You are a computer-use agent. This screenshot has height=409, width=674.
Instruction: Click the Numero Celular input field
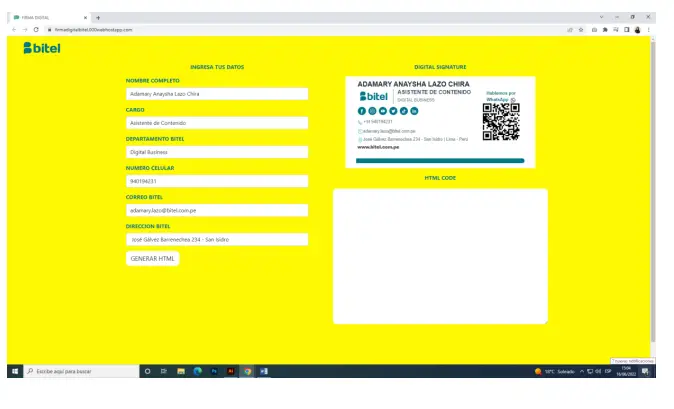coord(217,181)
